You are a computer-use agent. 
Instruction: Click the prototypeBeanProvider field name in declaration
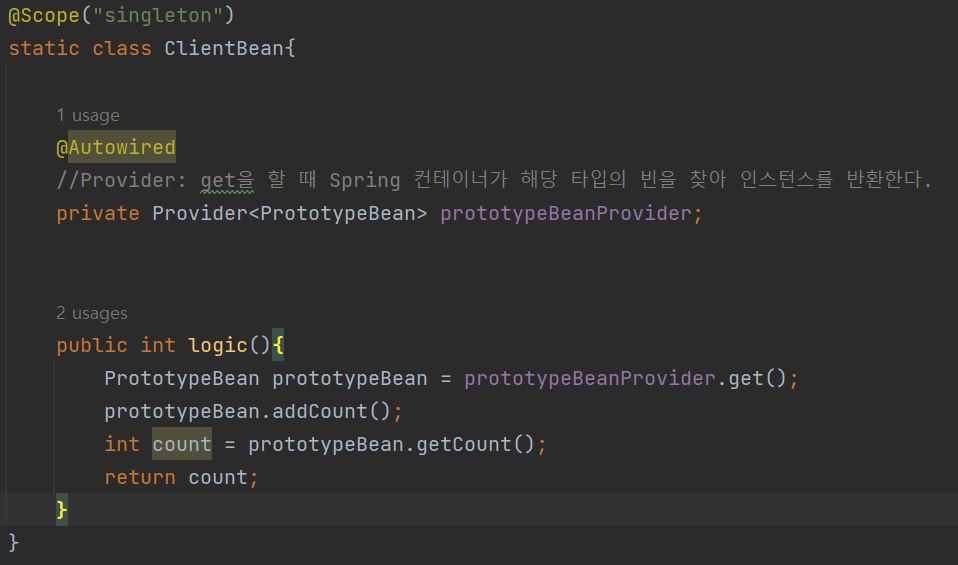(566, 213)
